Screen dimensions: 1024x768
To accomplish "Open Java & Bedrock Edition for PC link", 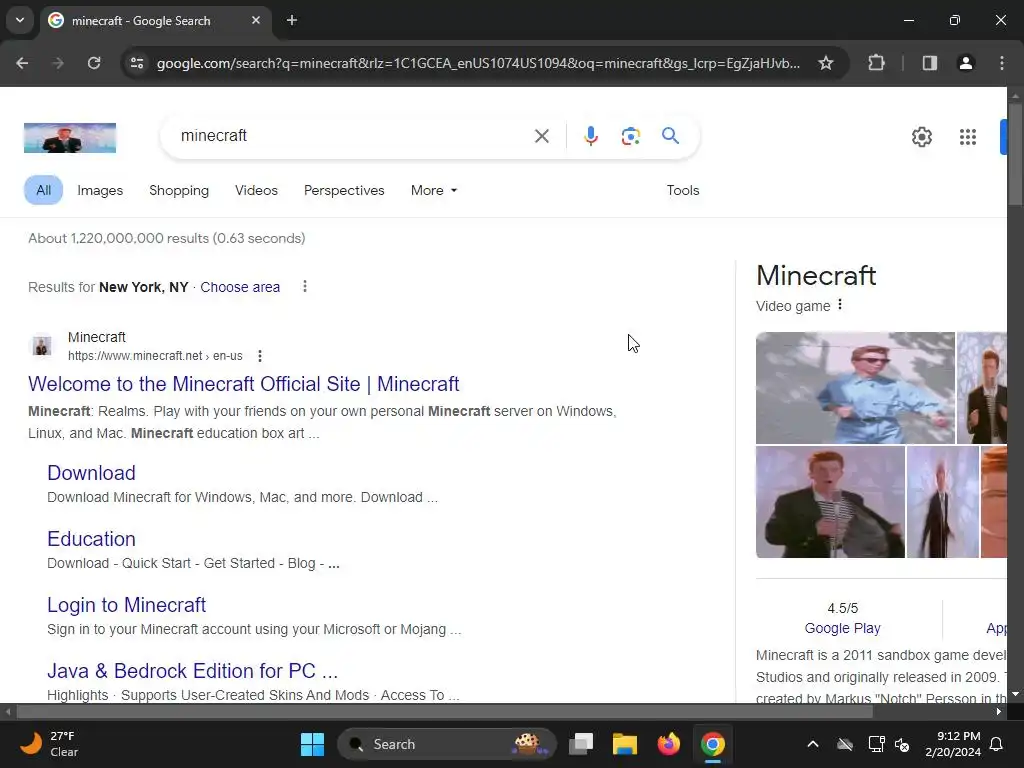I will click(x=193, y=671).
